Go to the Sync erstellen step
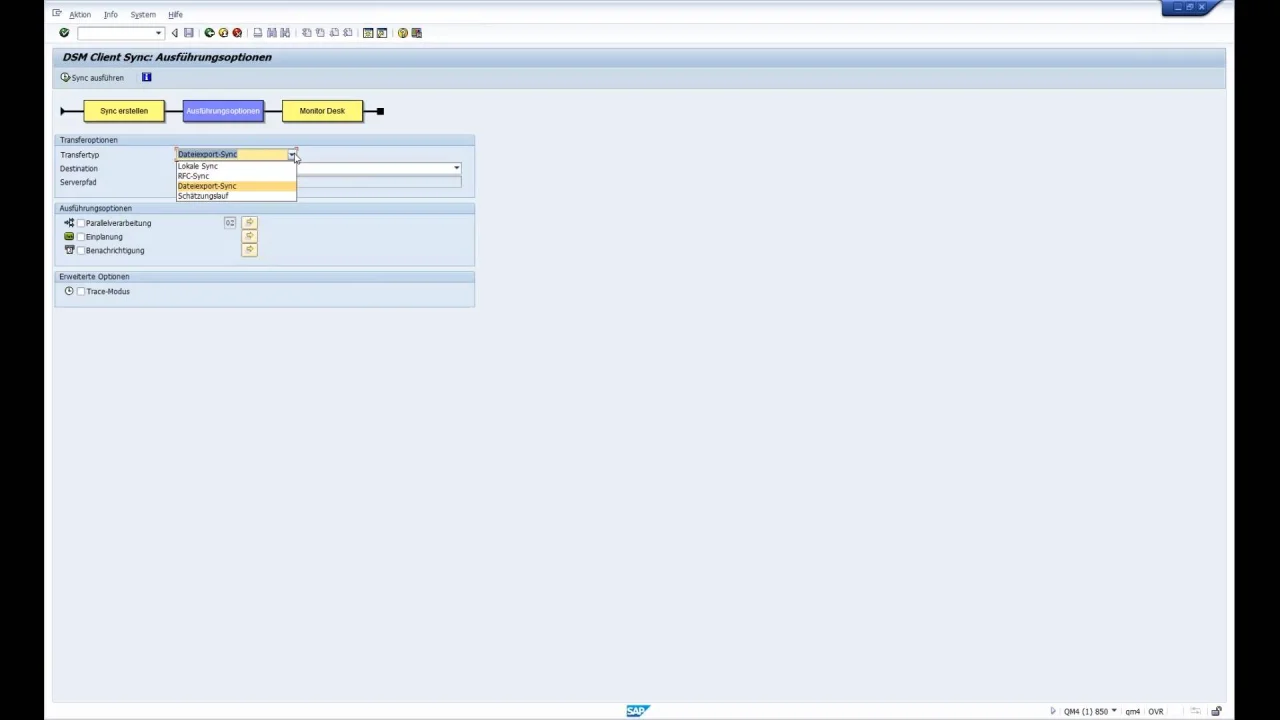The width and height of the screenshot is (1280, 720). [124, 111]
